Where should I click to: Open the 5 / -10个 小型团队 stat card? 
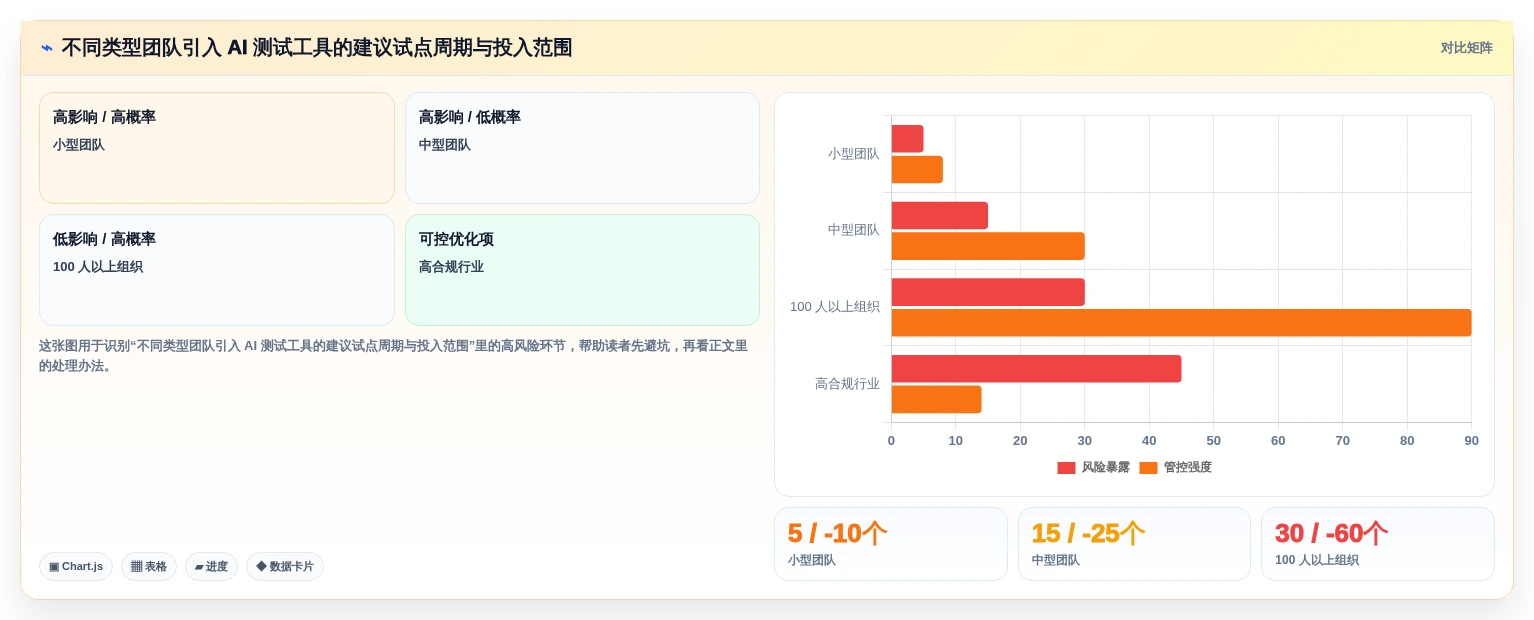click(891, 544)
